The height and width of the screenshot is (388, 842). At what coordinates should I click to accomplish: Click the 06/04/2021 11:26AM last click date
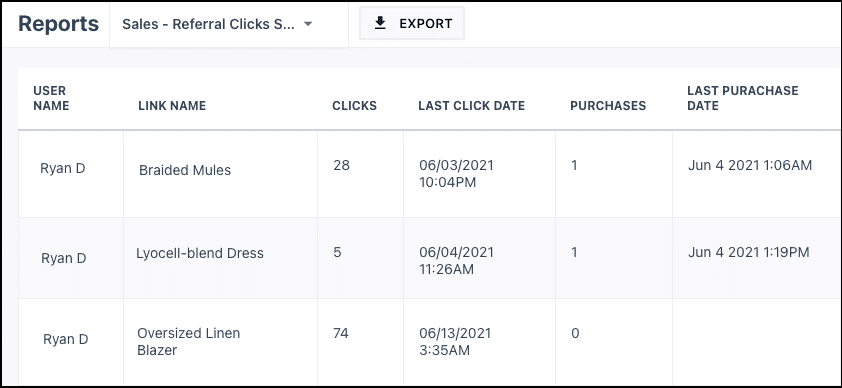pos(456,260)
